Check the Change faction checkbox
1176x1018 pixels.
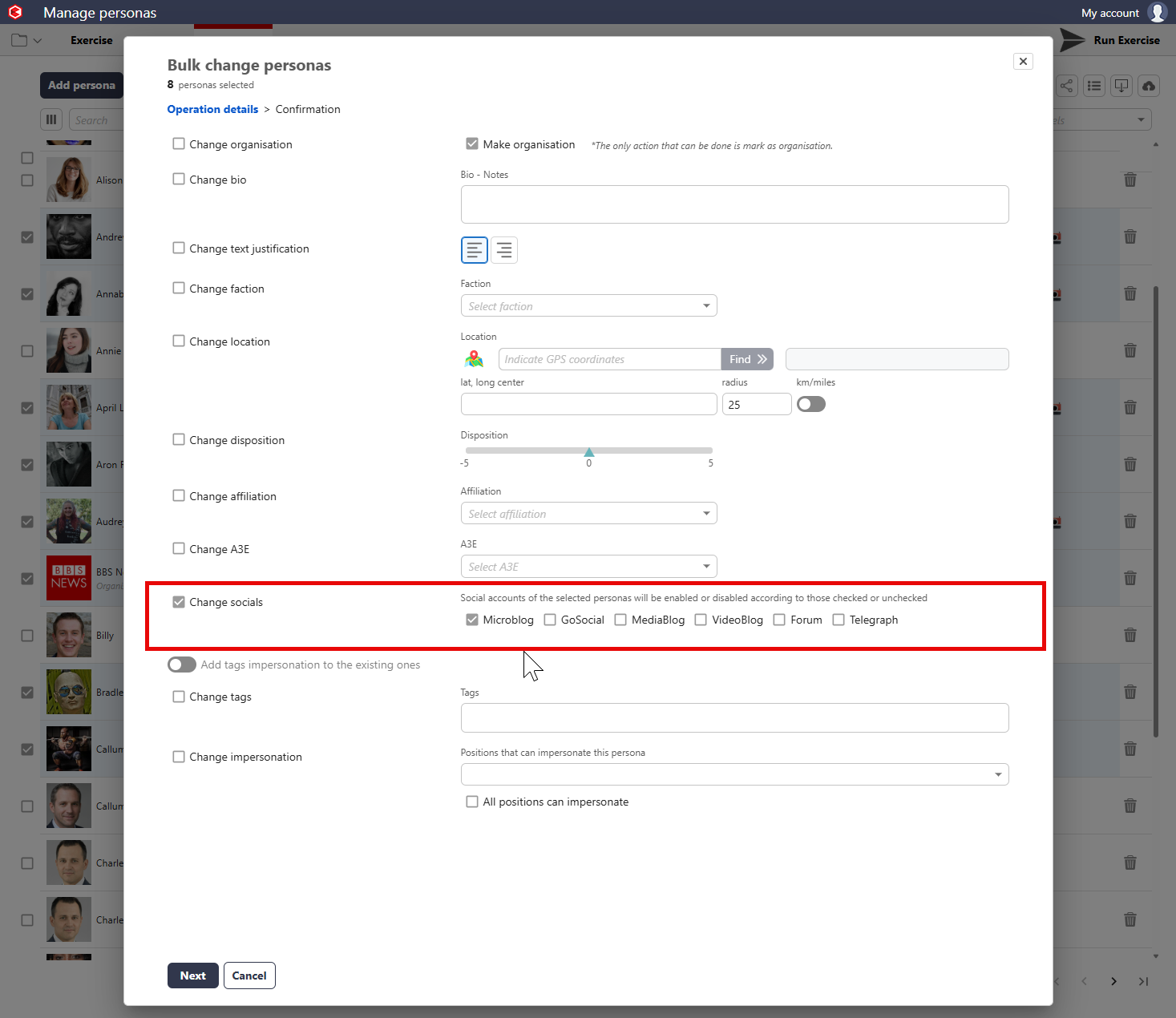pos(179,289)
